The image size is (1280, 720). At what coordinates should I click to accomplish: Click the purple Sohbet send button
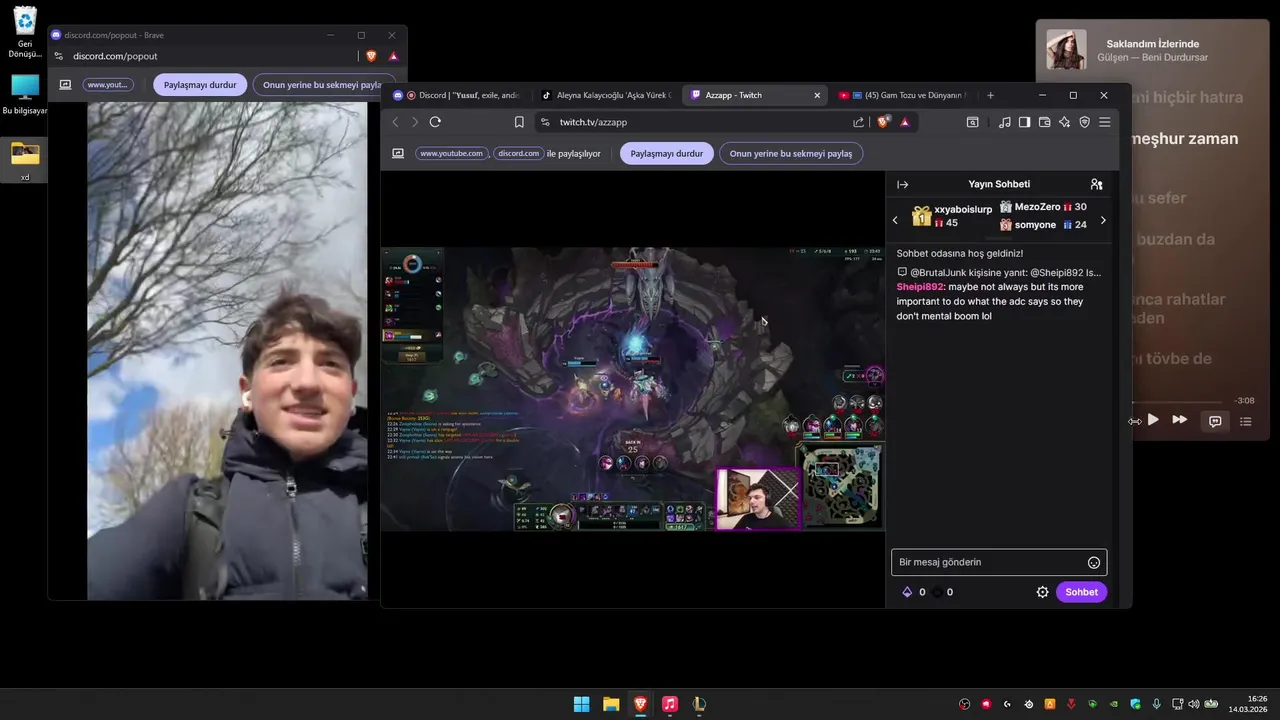coord(1081,592)
